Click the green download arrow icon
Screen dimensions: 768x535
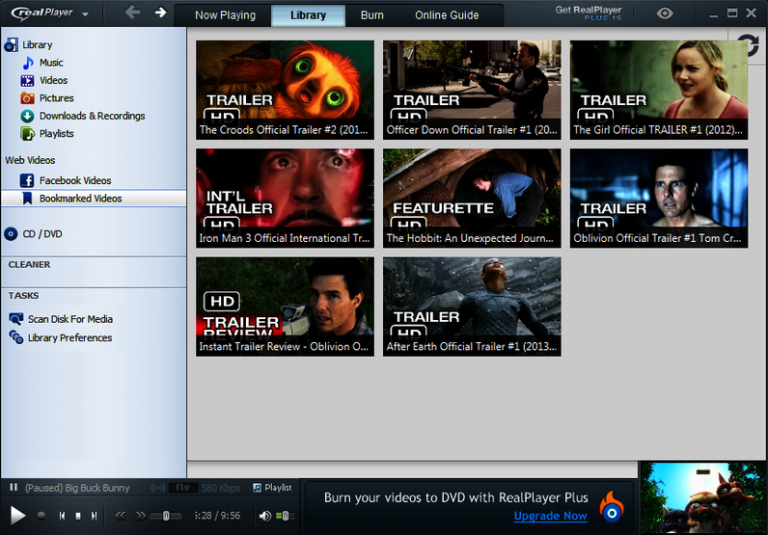pyautogui.click(x=27, y=116)
